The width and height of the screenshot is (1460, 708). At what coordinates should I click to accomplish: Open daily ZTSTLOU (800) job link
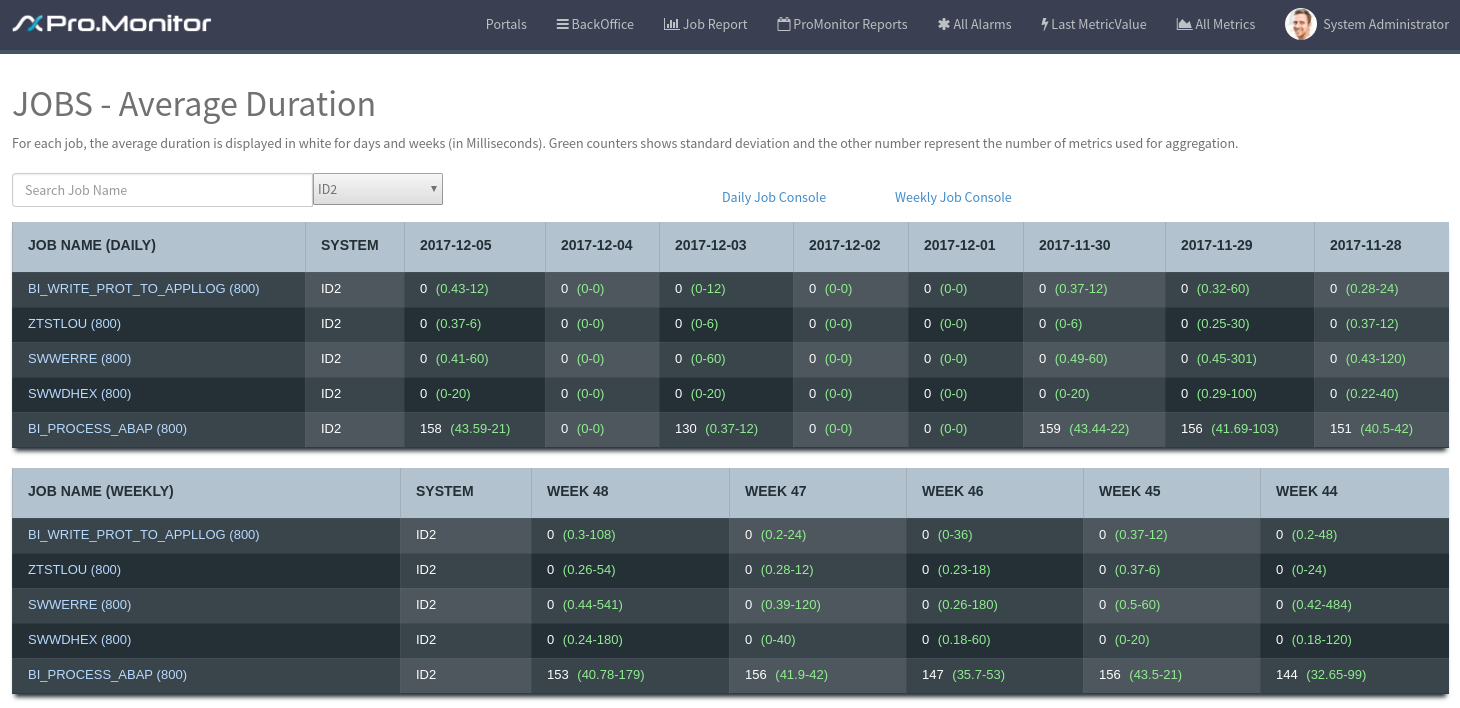coord(74,324)
